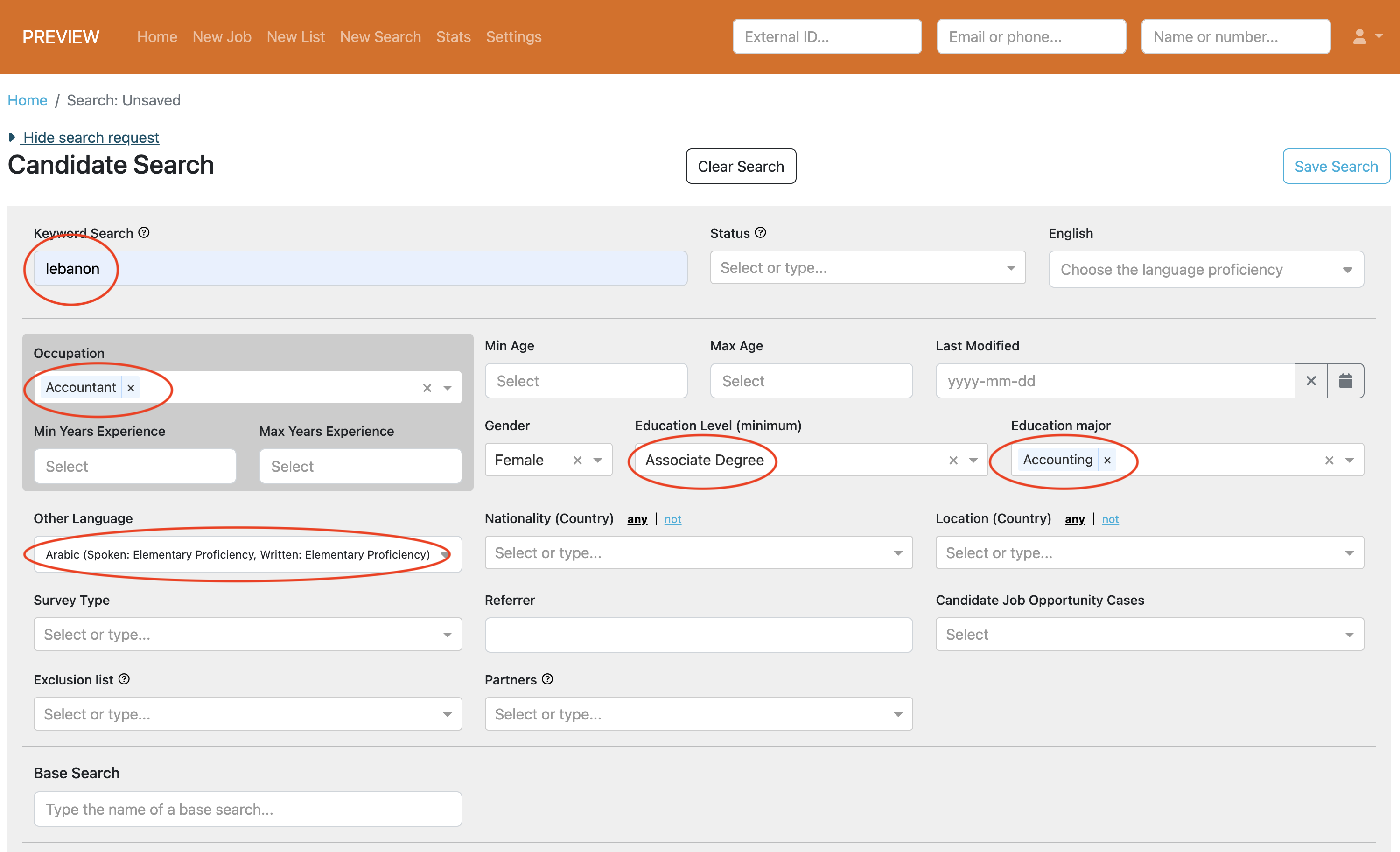Viewport: 1400px width, 852px height.
Task: Clear the Female gender selection
Action: click(577, 460)
